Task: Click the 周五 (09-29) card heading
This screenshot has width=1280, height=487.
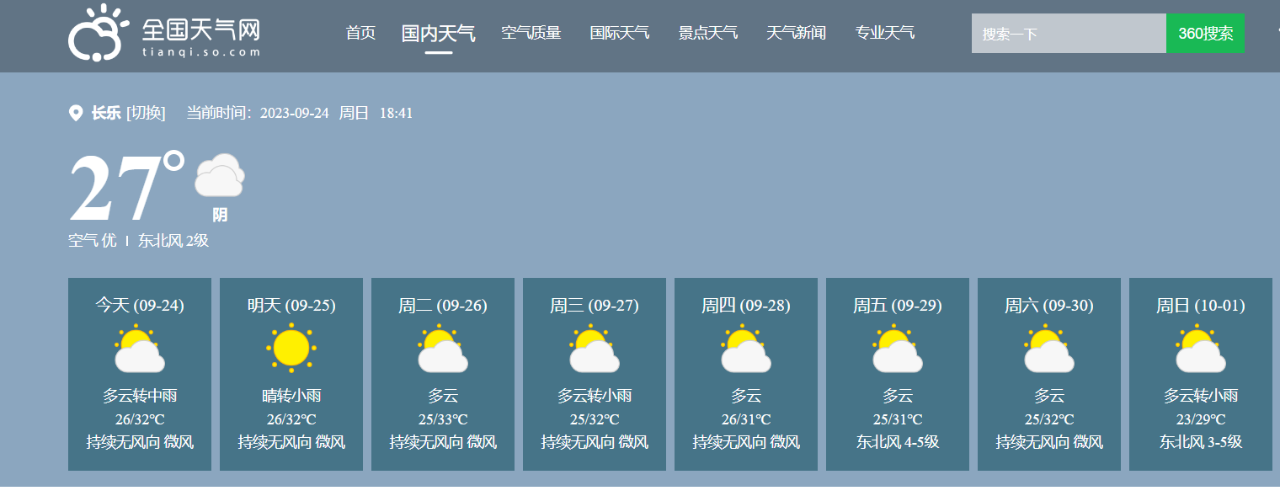Action: coord(898,306)
